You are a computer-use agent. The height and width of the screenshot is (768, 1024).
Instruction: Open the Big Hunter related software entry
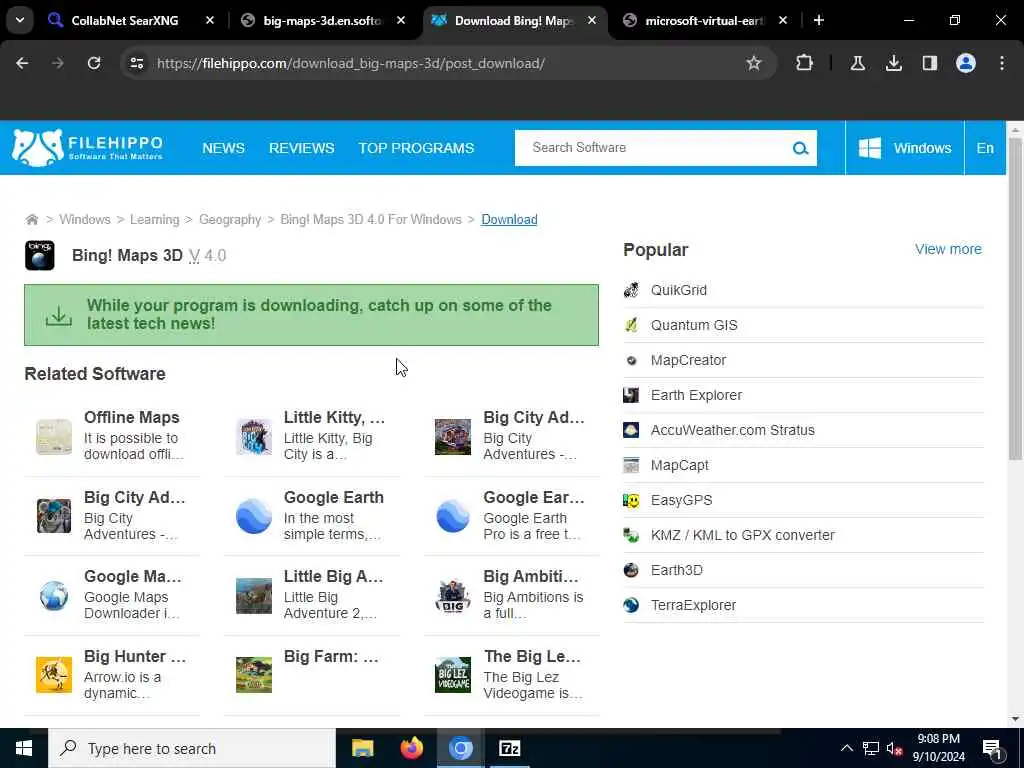(x=112, y=674)
